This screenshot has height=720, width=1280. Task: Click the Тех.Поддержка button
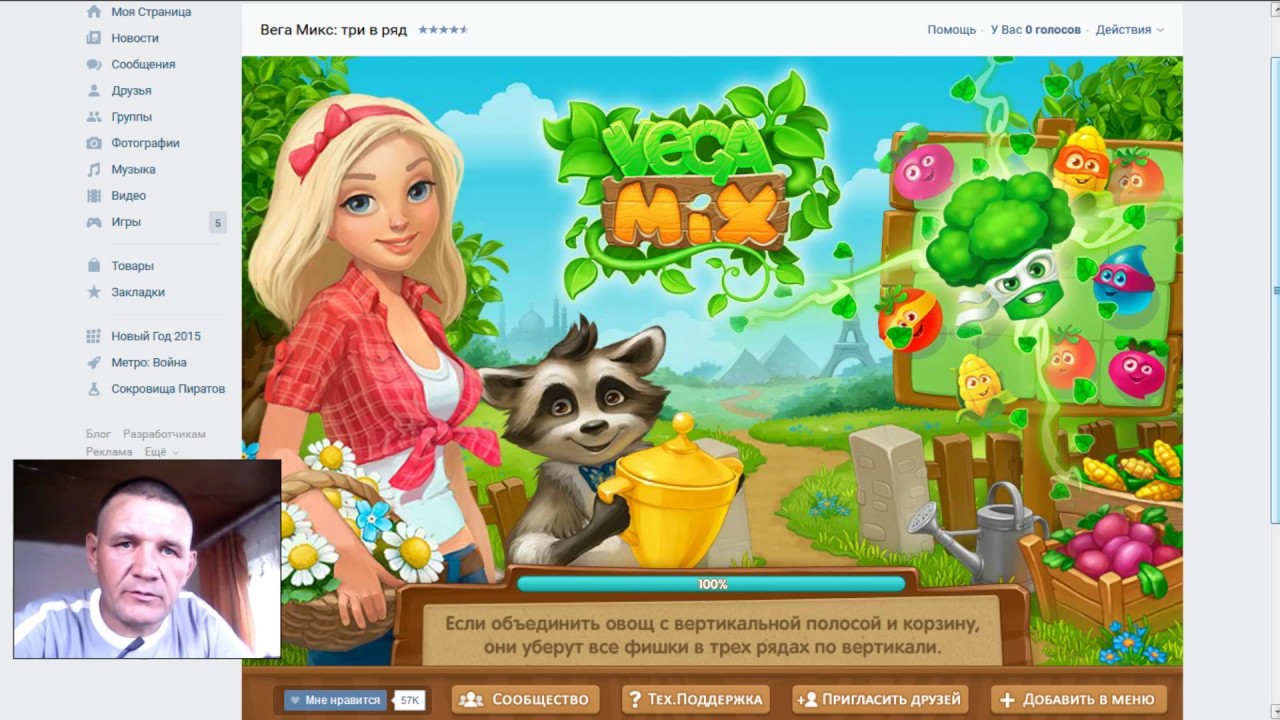tap(696, 699)
